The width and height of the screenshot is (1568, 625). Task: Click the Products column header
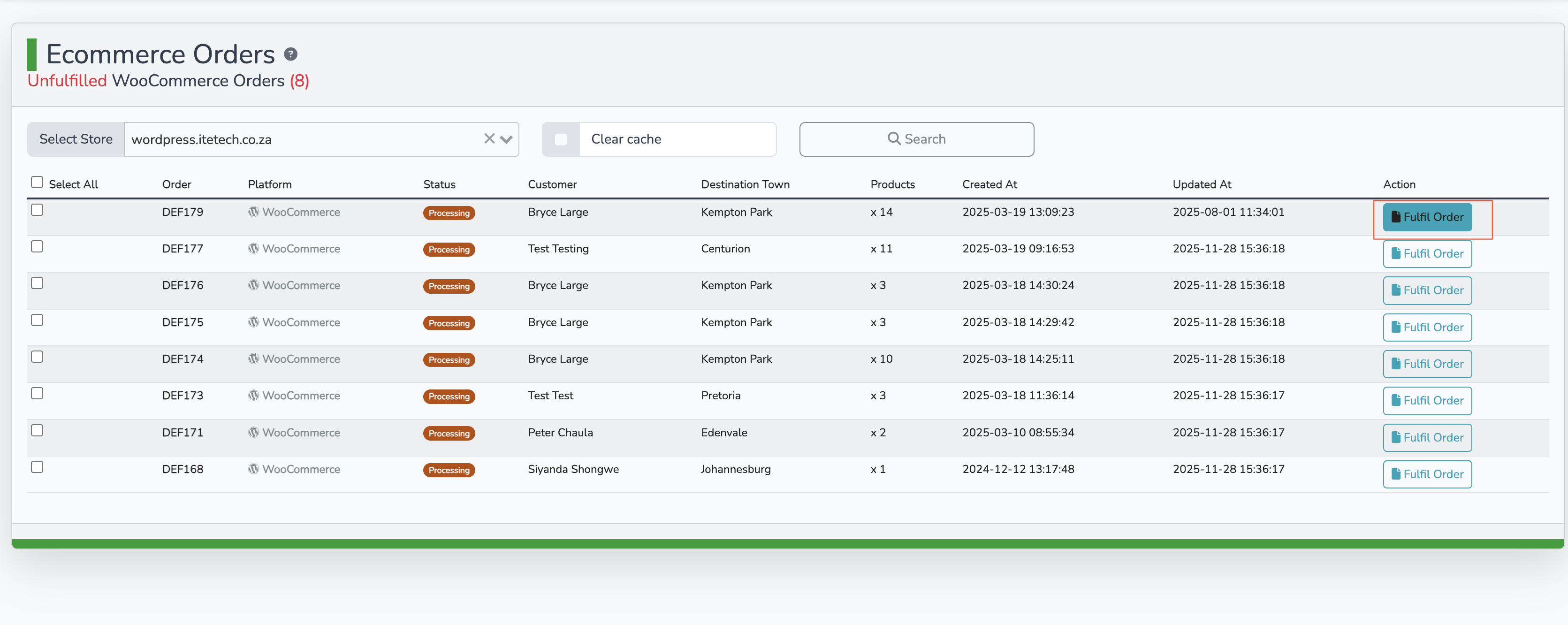tap(892, 184)
